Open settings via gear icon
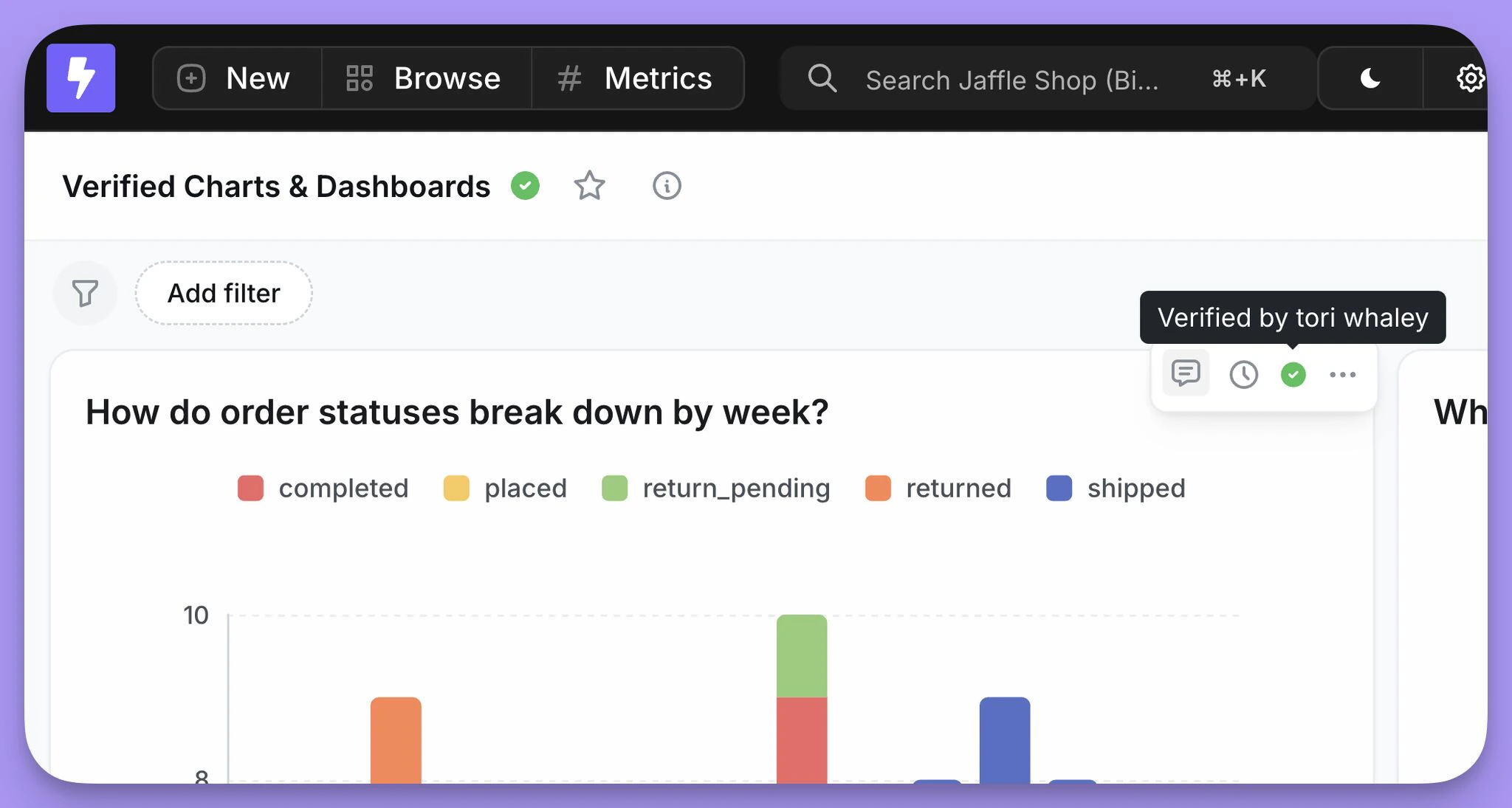The image size is (1512, 808). pyautogui.click(x=1469, y=78)
